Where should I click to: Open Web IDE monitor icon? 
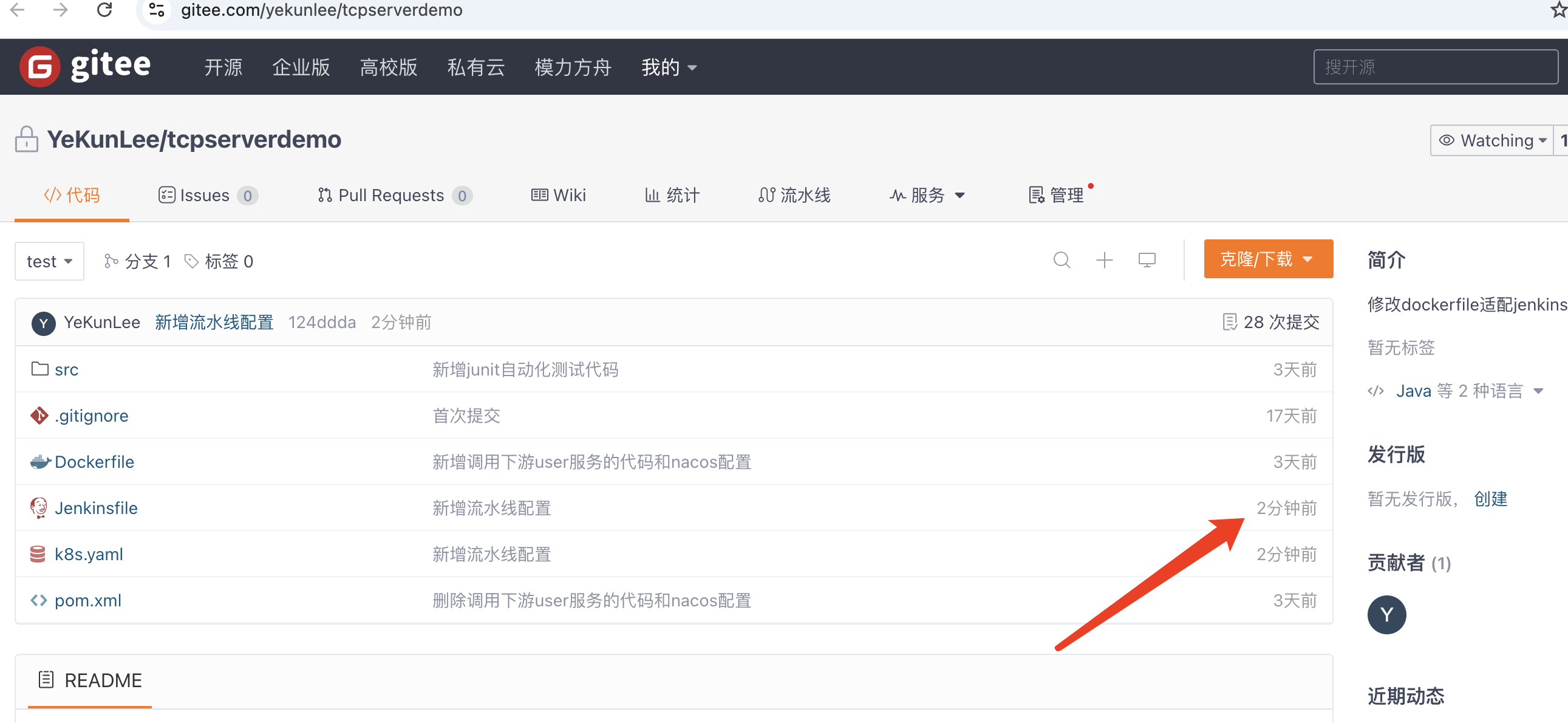click(x=1147, y=260)
